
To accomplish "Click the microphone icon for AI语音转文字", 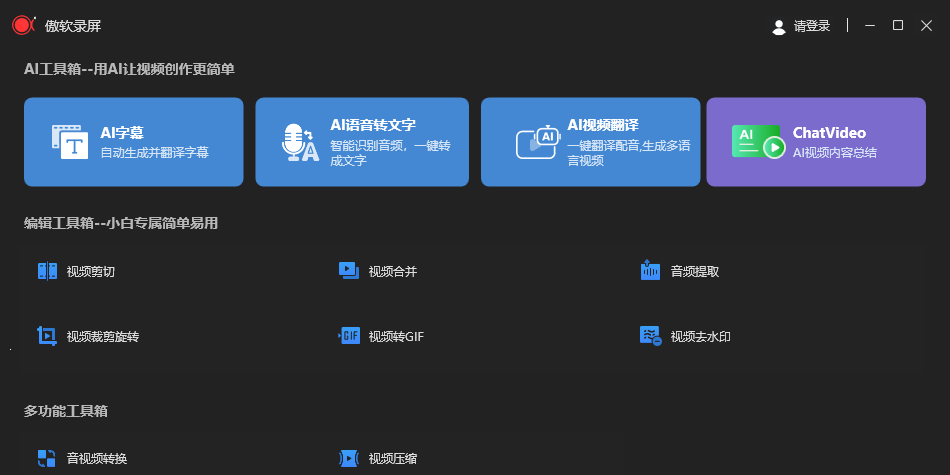I will pos(300,143).
